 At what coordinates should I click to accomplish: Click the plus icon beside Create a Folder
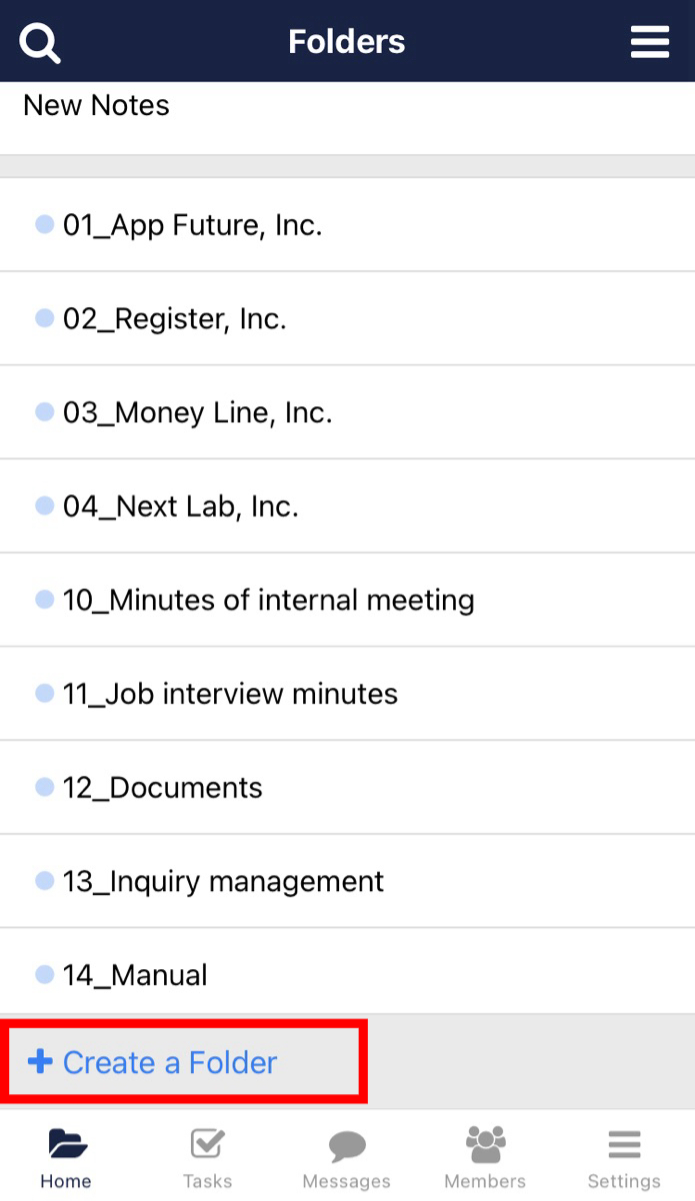click(x=40, y=1062)
